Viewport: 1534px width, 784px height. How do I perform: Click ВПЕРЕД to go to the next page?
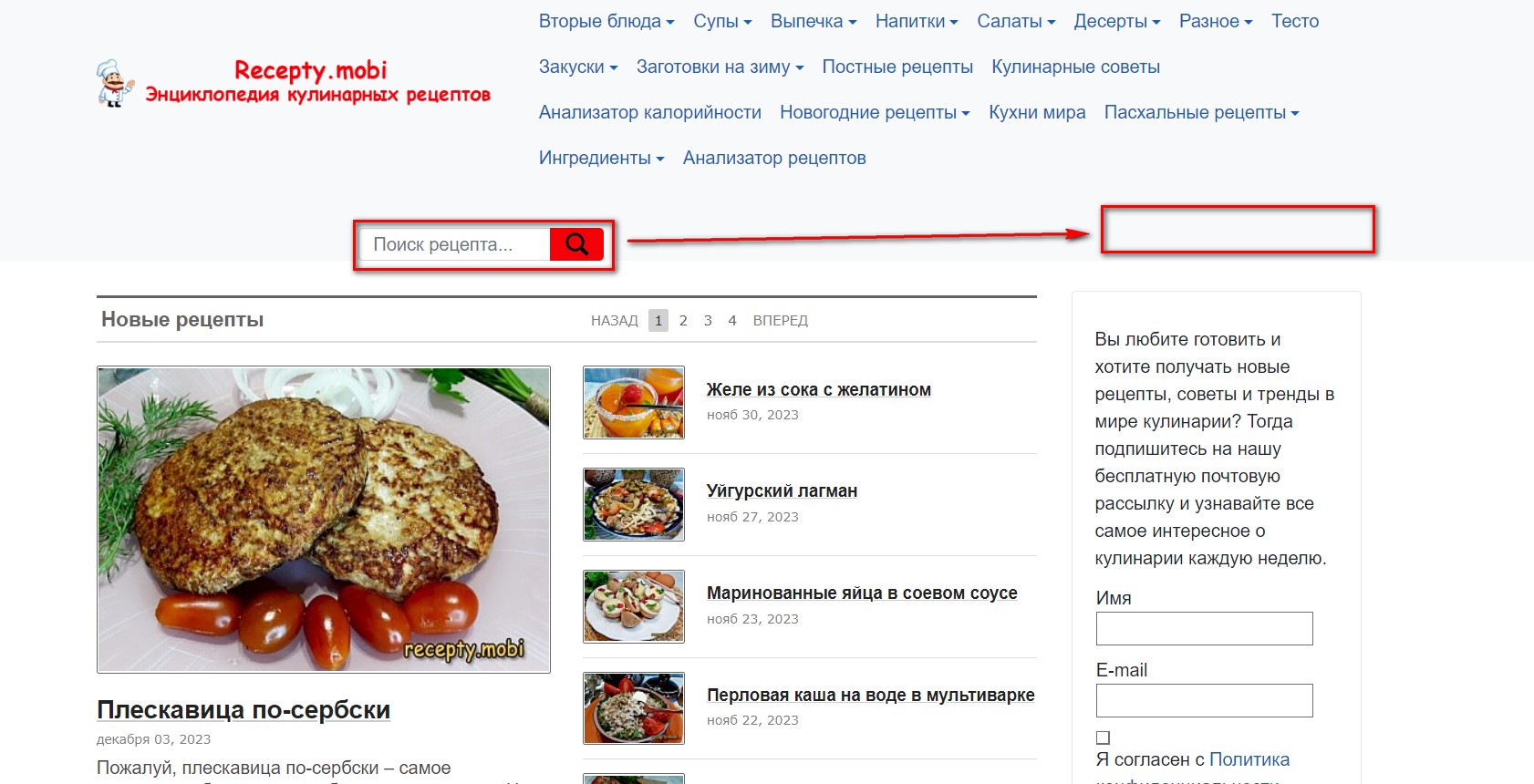coord(781,320)
